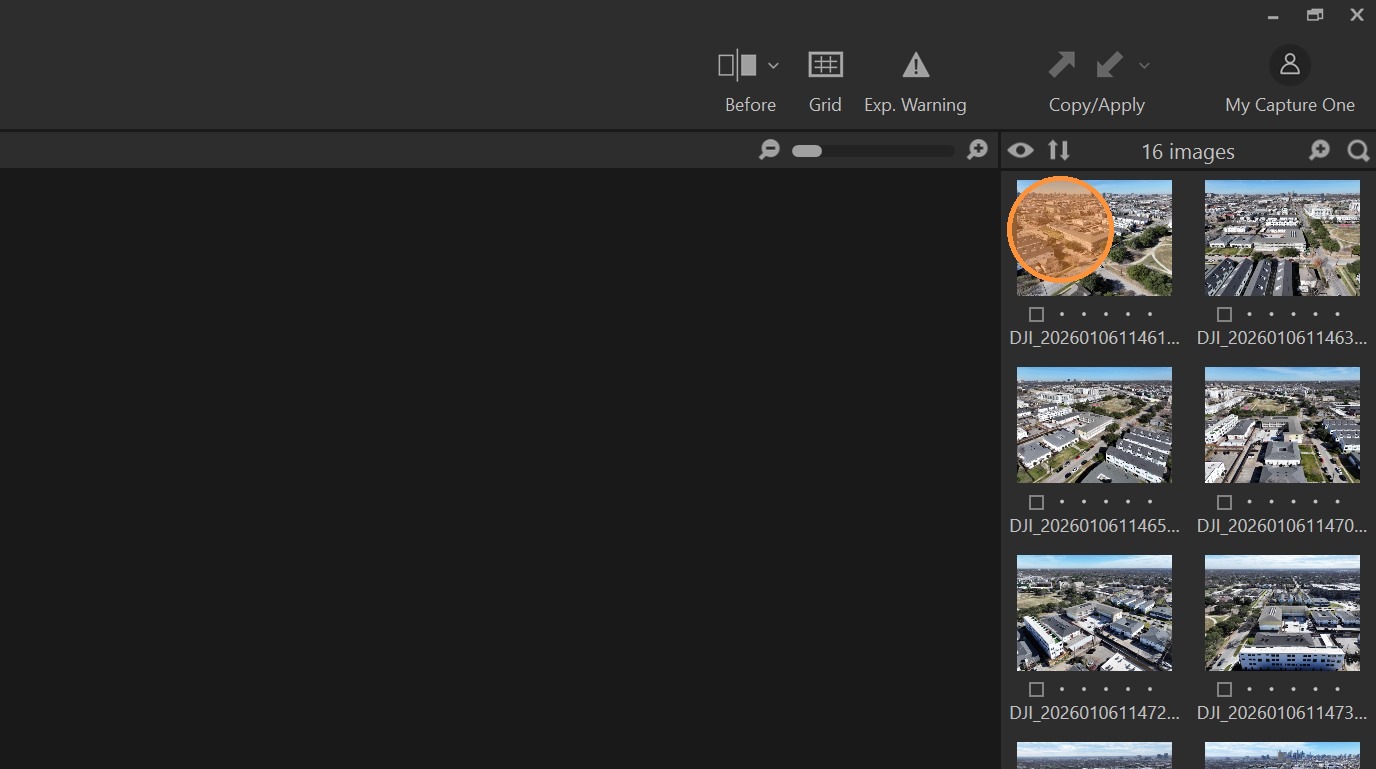Click the file name DJI_2026010611470...
1376x769 pixels.
pyautogui.click(x=1282, y=525)
